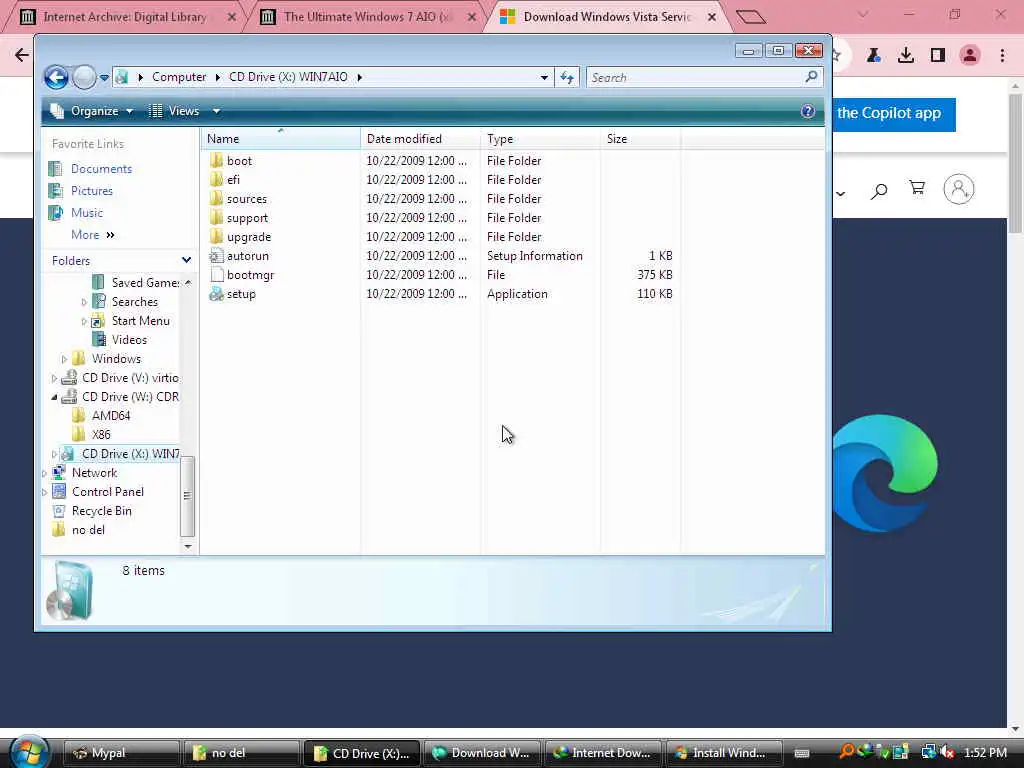The image size is (1024, 768).
Task: Select the setup application icon
Action: point(217,294)
